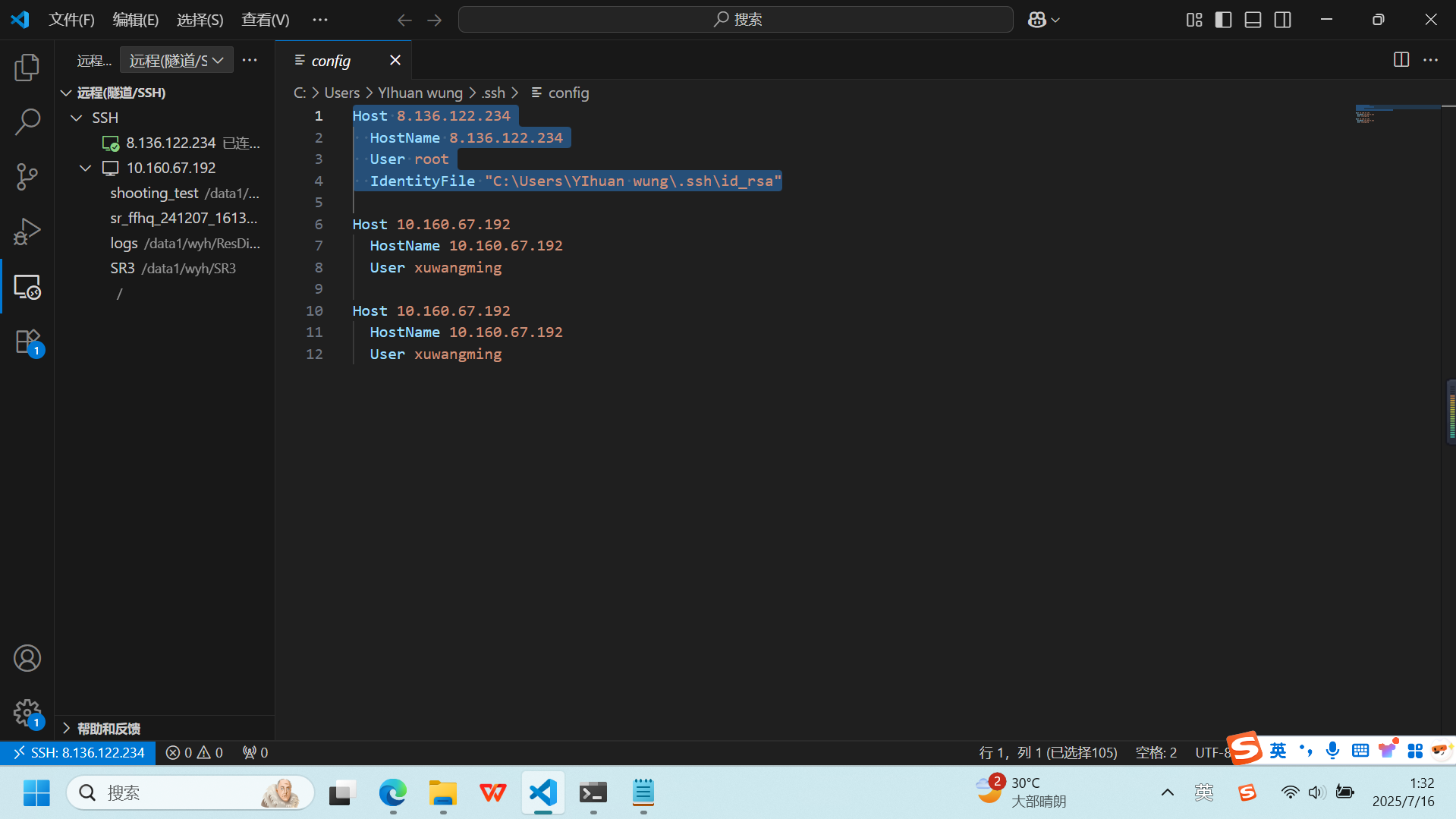Toggle the secondary sidebar
The width and height of the screenshot is (1456, 819).
[1282, 19]
